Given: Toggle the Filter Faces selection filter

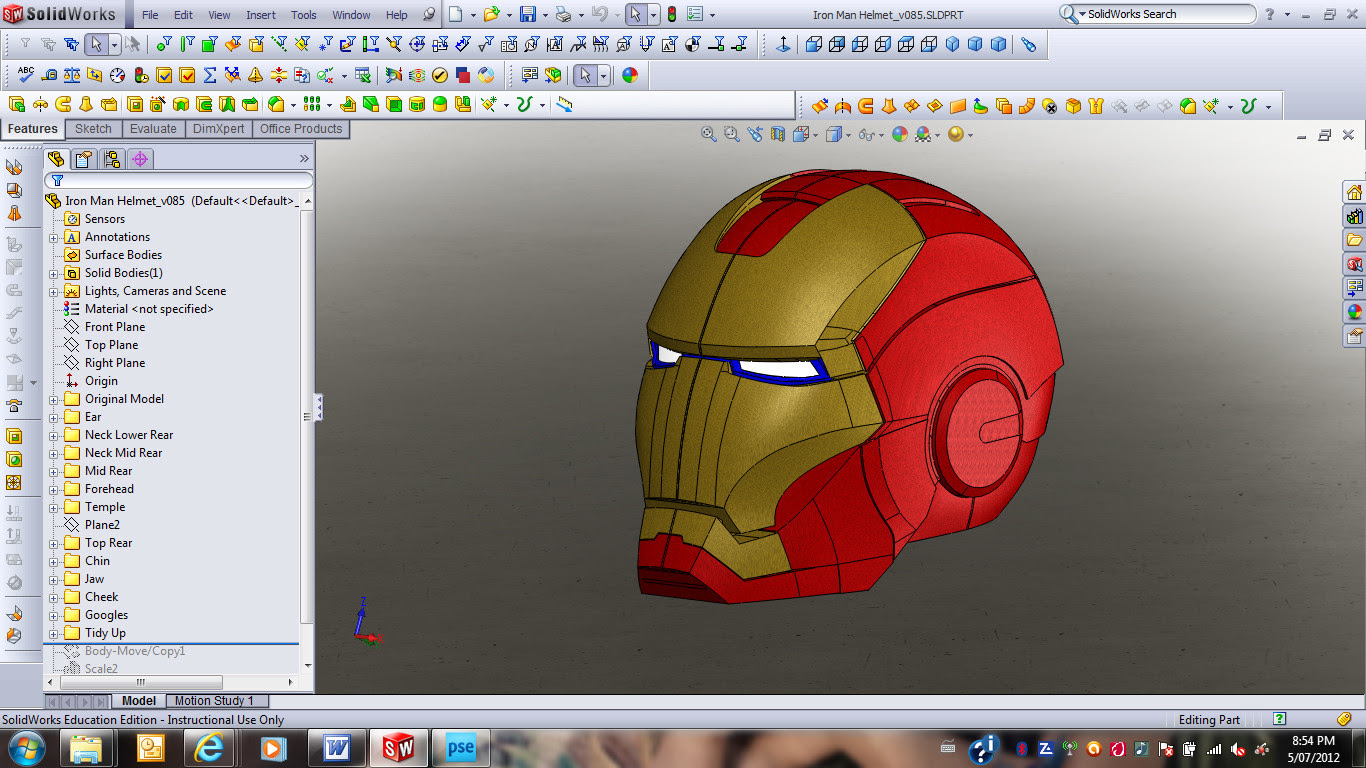Looking at the screenshot, I should click(209, 44).
